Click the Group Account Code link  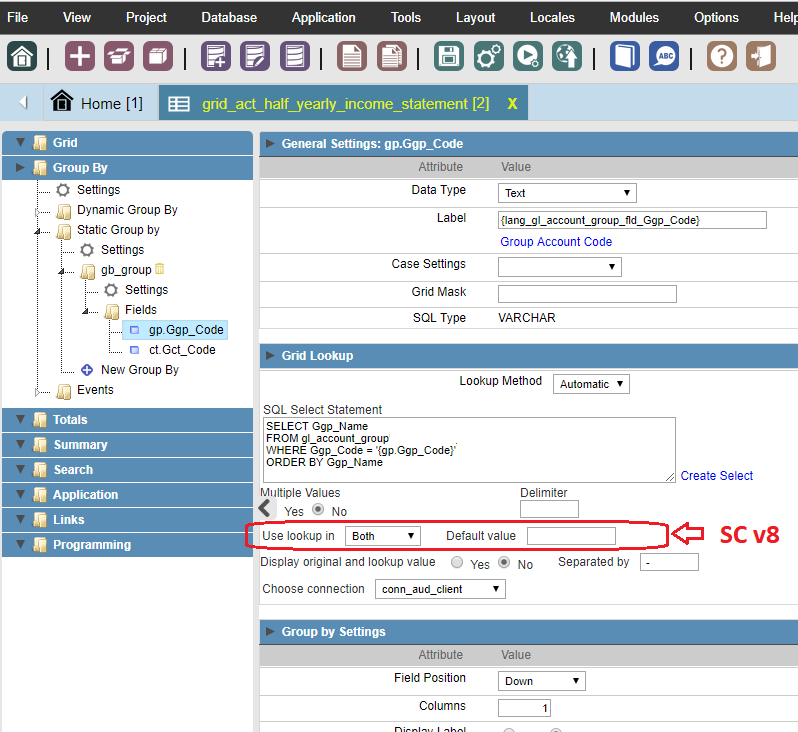point(556,242)
